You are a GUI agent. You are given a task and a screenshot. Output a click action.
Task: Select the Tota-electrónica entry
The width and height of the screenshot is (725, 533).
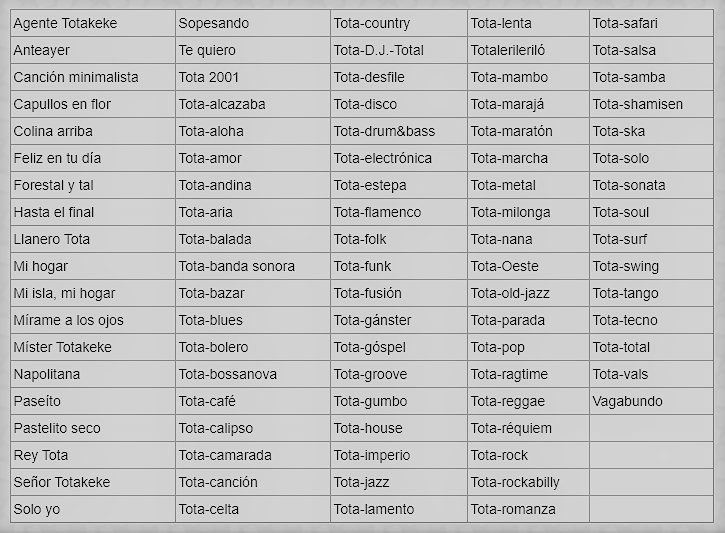[x=383, y=158]
